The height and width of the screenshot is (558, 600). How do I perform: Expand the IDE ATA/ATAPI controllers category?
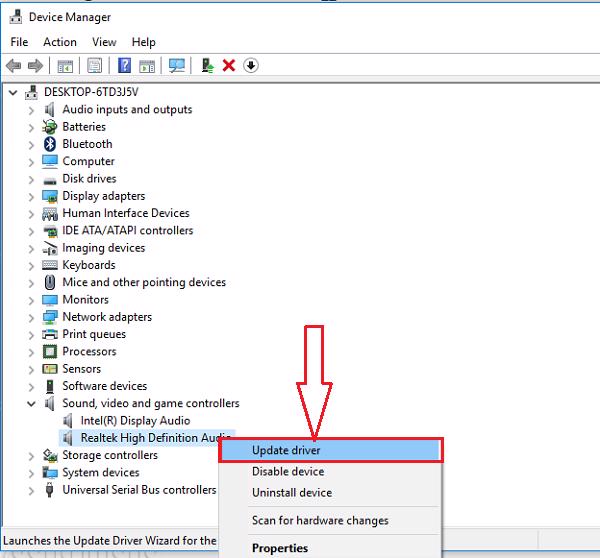tap(31, 231)
